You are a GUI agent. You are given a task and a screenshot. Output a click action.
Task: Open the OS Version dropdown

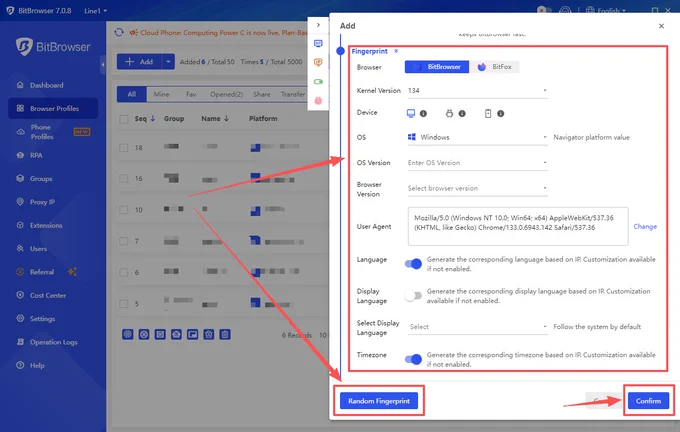click(x=476, y=163)
